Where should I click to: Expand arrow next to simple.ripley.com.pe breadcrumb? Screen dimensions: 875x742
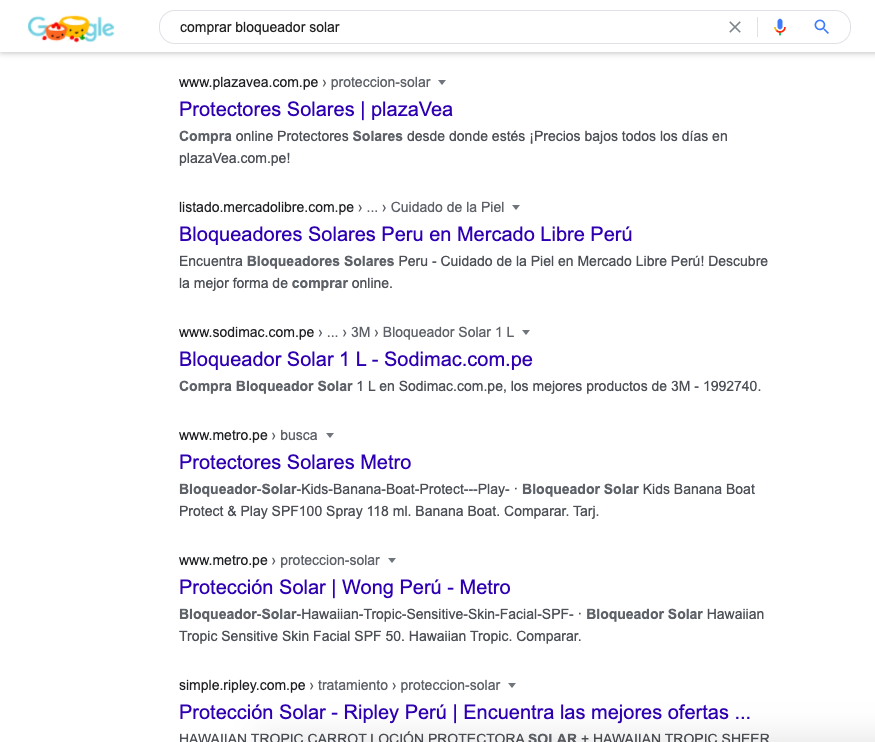(x=512, y=686)
